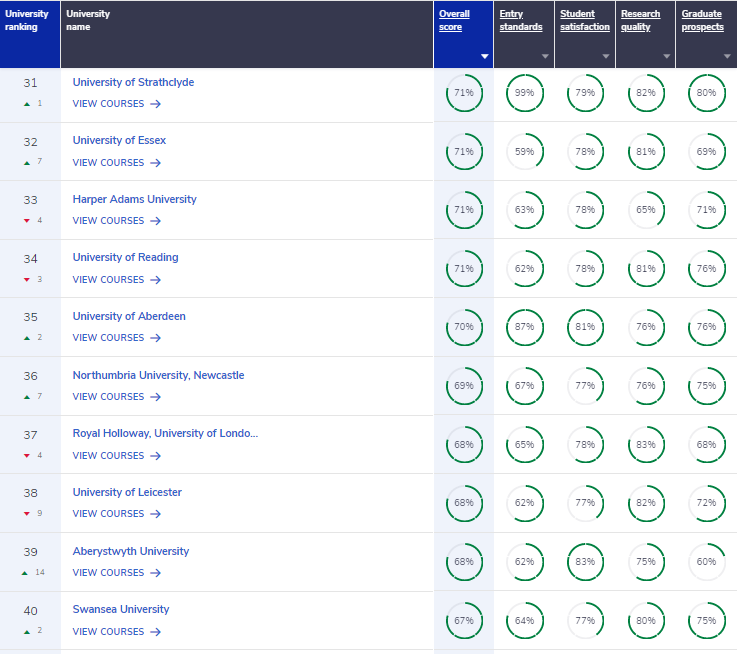Open the Entry standards sort arrow
Viewport: 737px width, 654px height.
coord(545,57)
